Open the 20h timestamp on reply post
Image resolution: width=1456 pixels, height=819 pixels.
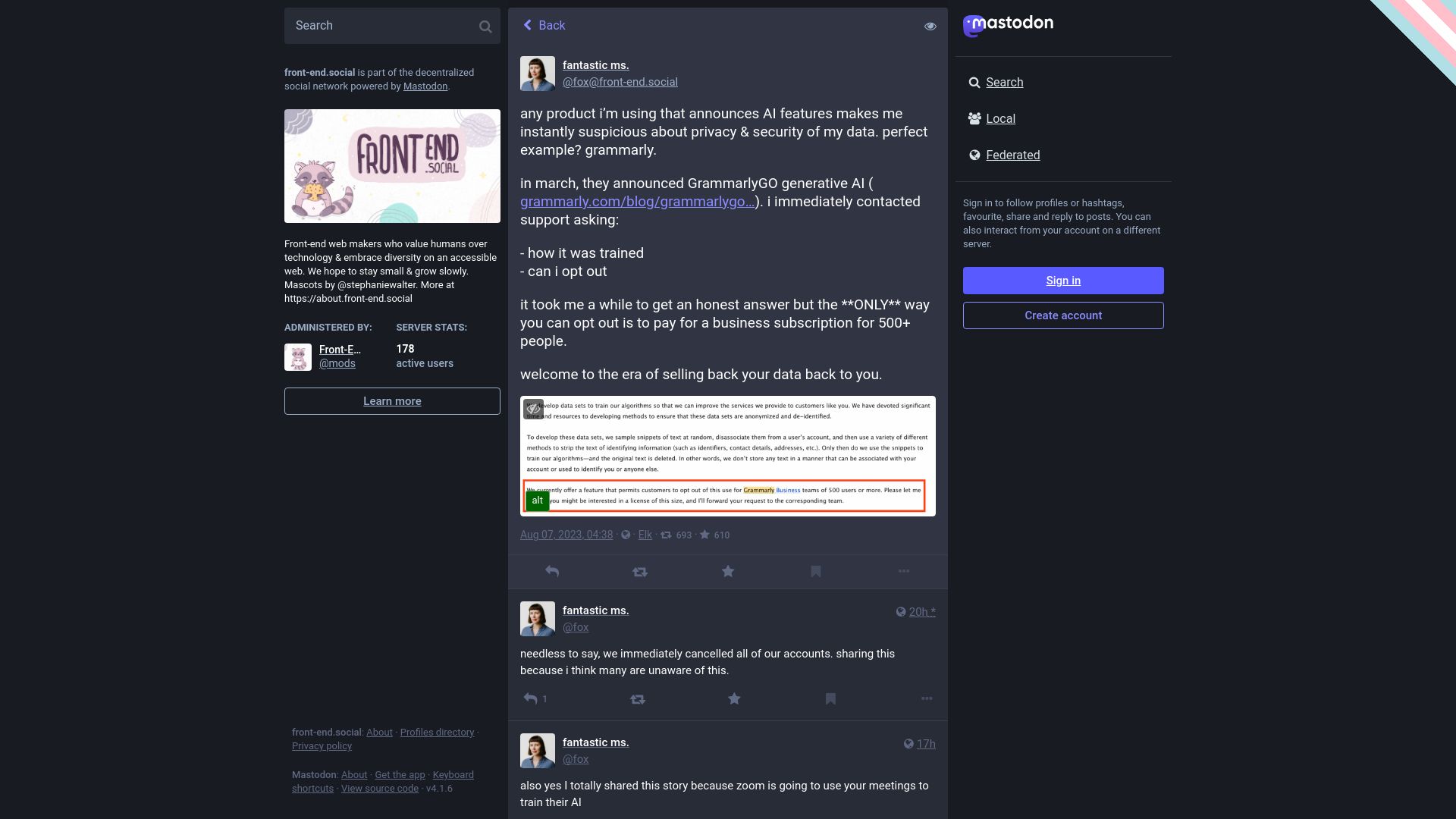pos(922,612)
